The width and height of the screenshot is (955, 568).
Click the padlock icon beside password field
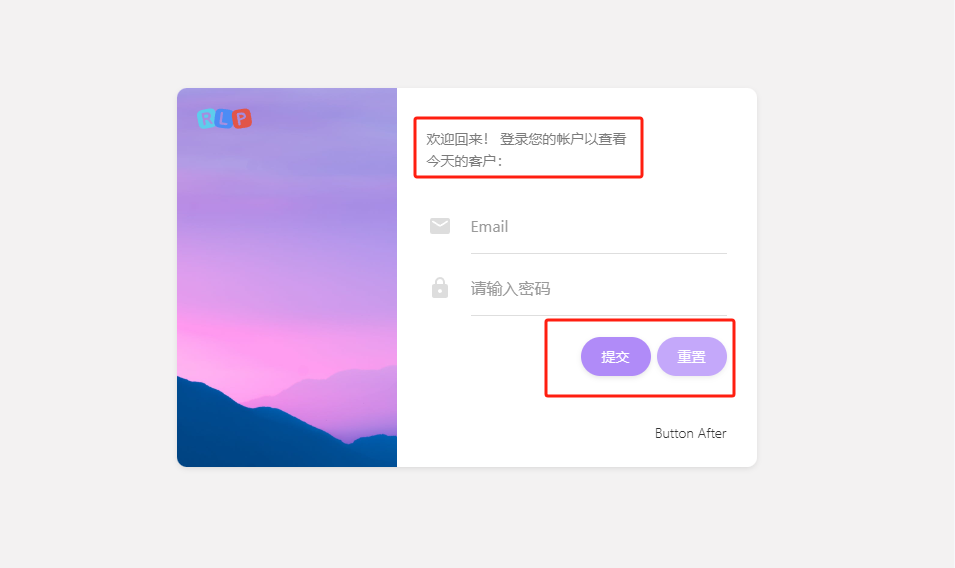[440, 288]
